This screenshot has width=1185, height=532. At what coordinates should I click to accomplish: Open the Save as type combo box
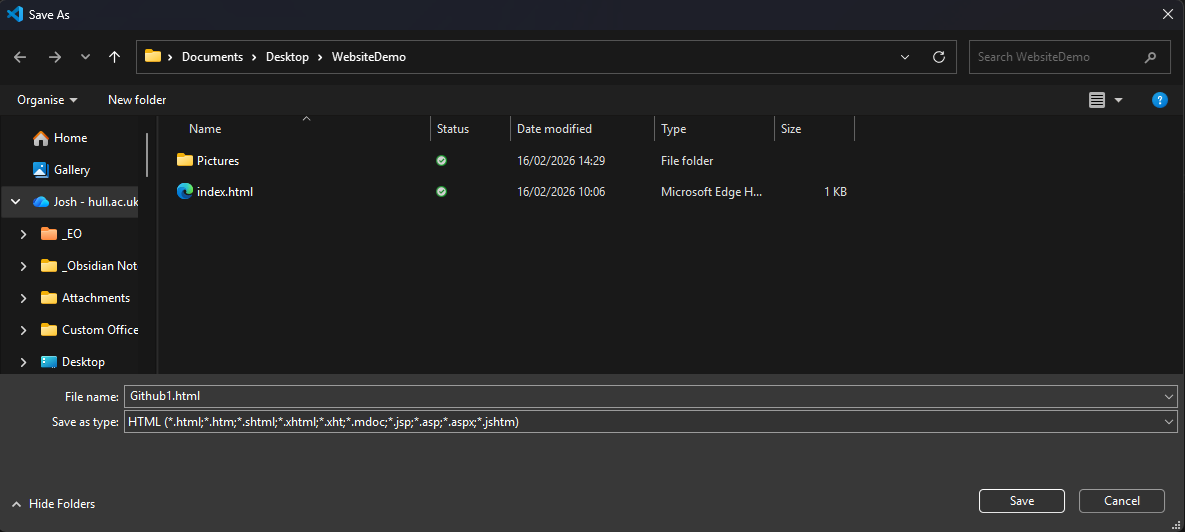point(650,422)
